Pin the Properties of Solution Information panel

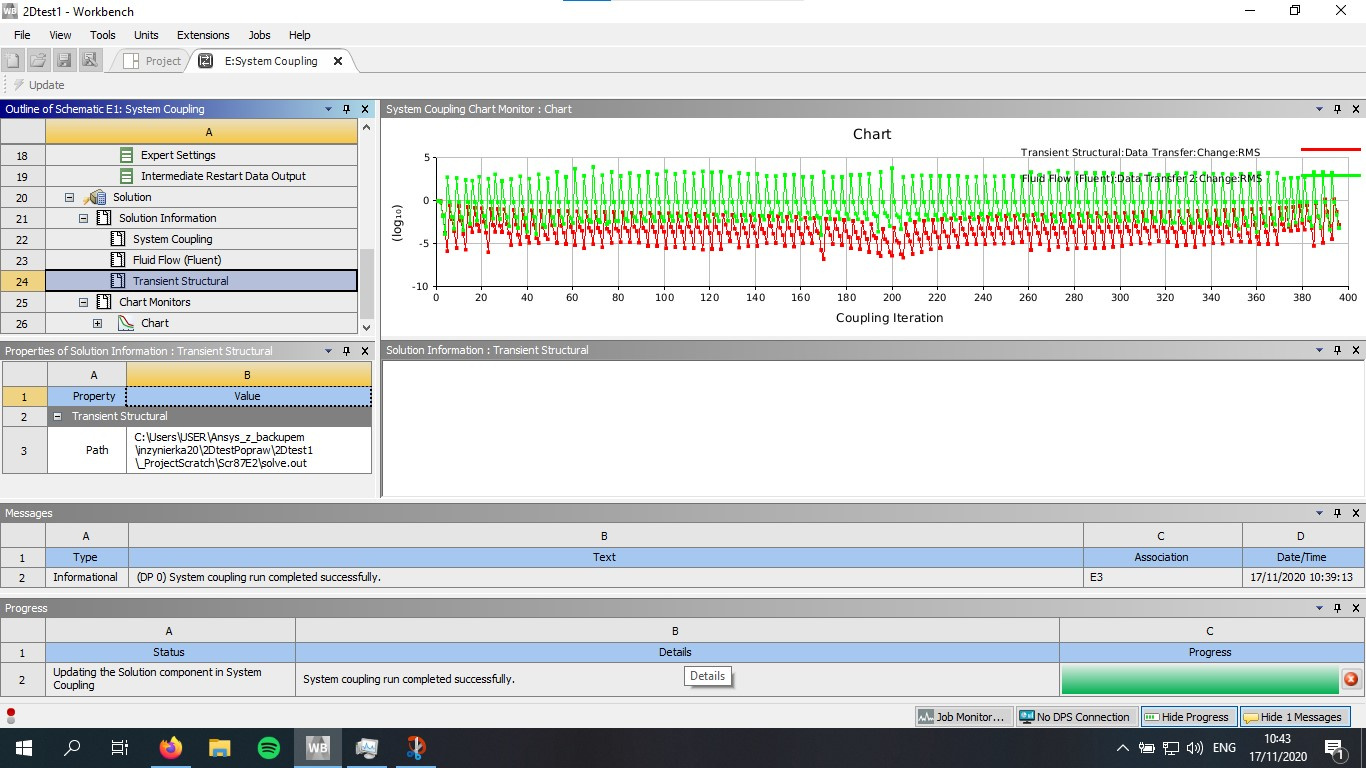point(346,351)
